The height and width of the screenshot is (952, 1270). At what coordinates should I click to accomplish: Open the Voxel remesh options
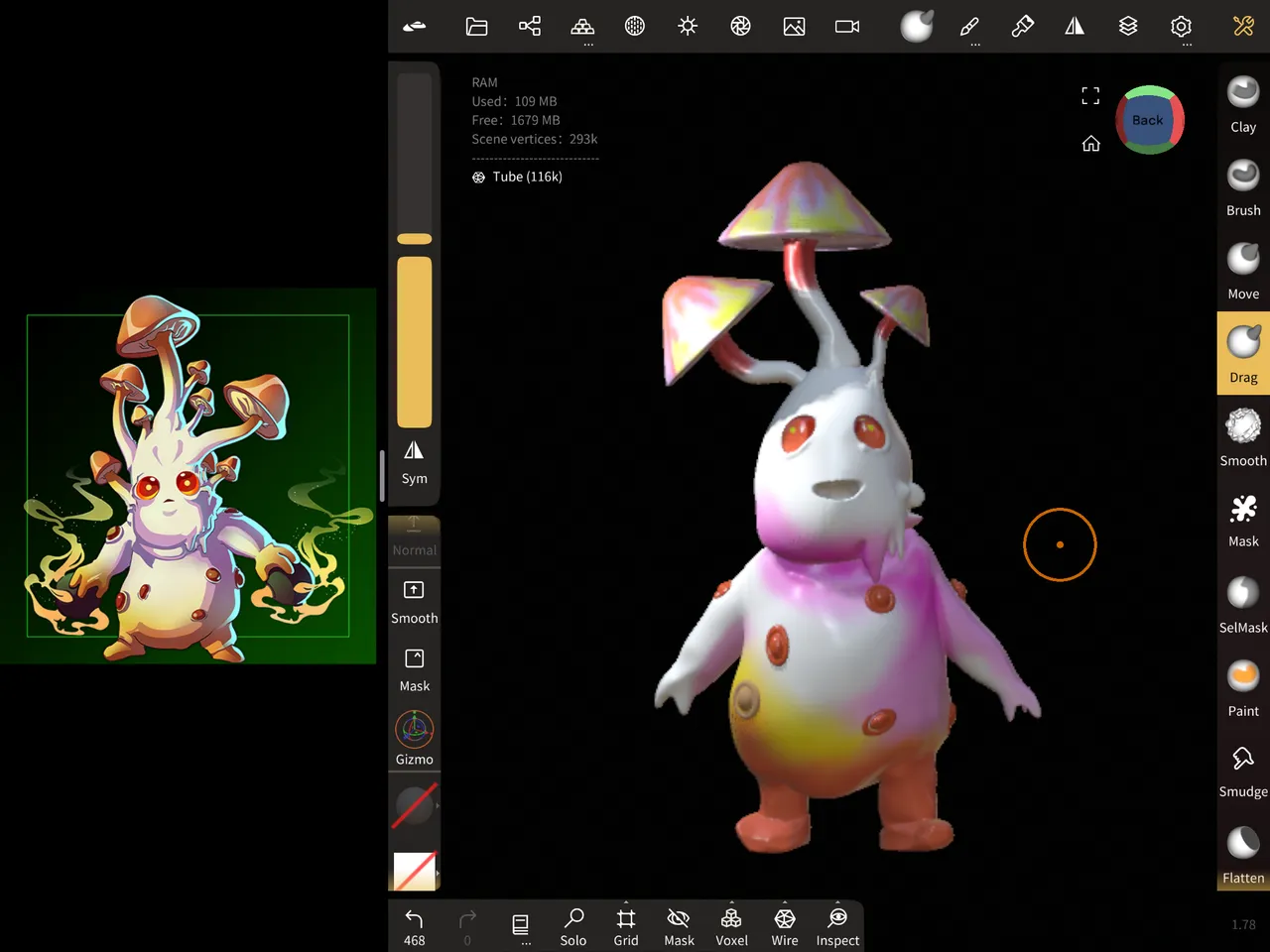pyautogui.click(x=732, y=927)
